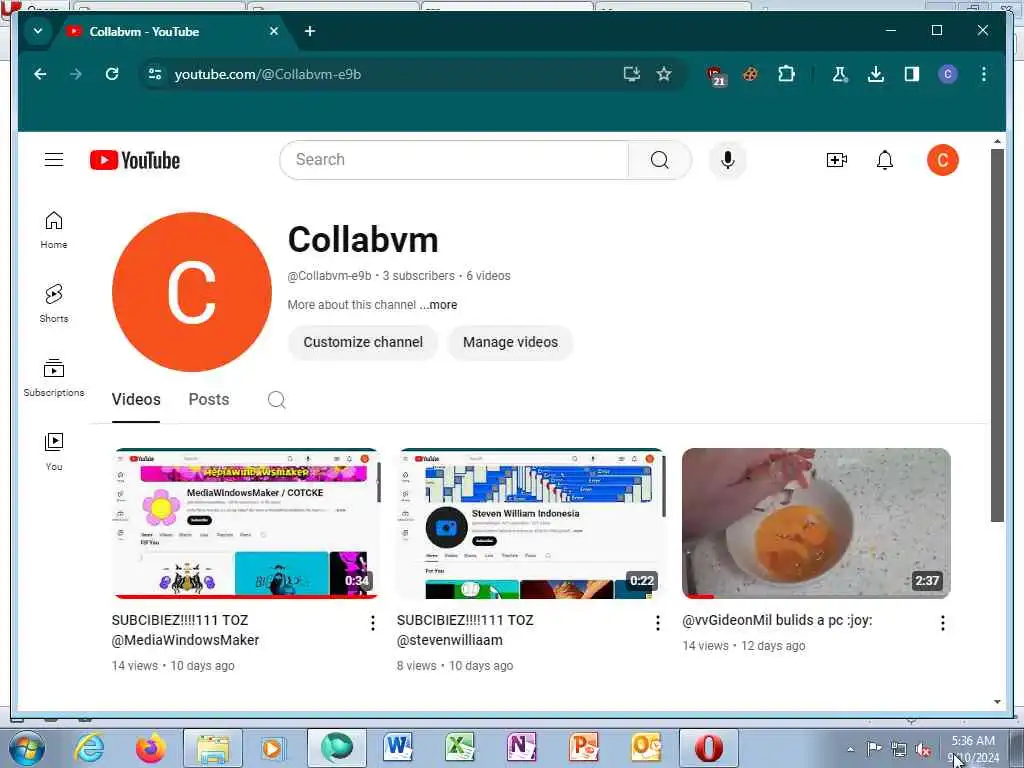Click the install app icon in address bar
Screen dimensions: 1024x768
point(632,74)
